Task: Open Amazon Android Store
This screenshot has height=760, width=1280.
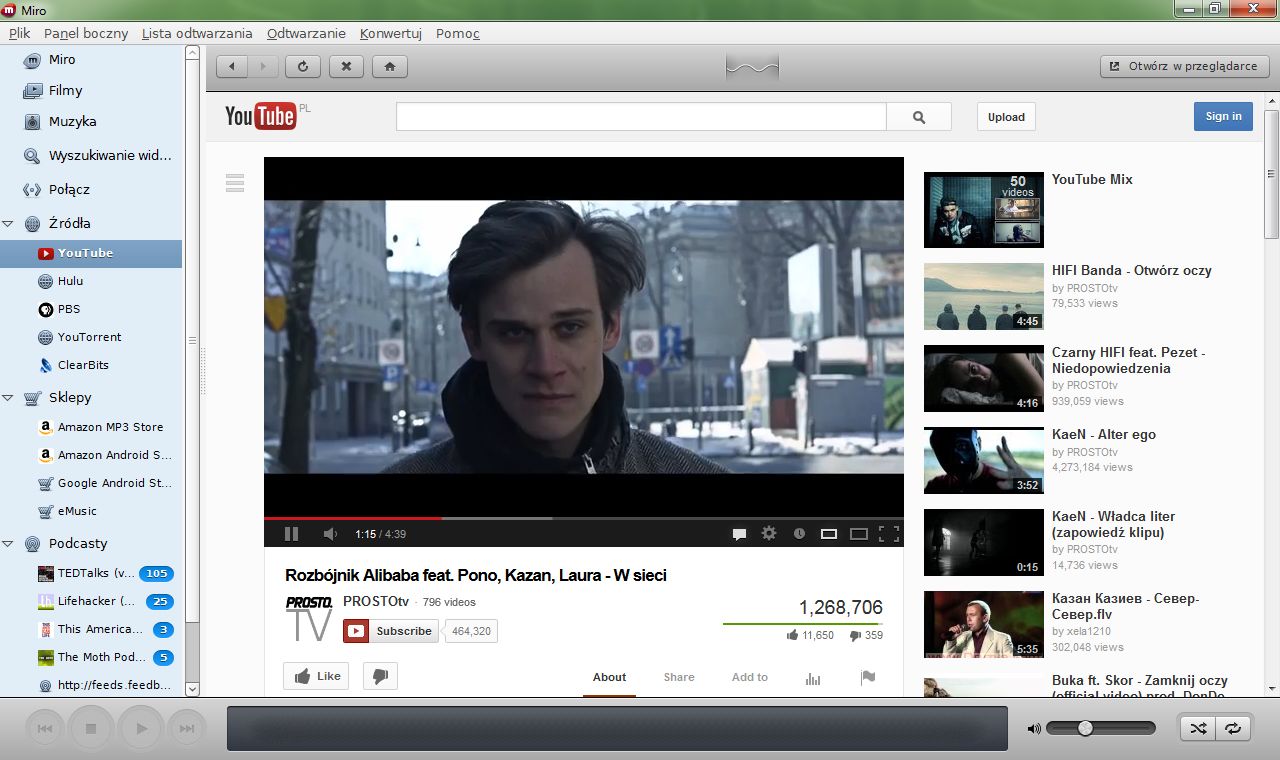Action: click(x=91, y=455)
